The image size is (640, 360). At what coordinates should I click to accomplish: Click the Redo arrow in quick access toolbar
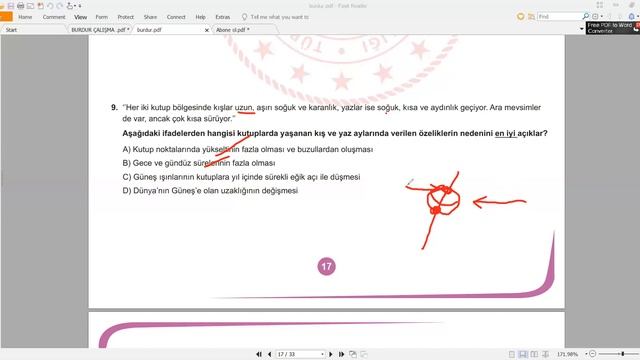pos(60,6)
